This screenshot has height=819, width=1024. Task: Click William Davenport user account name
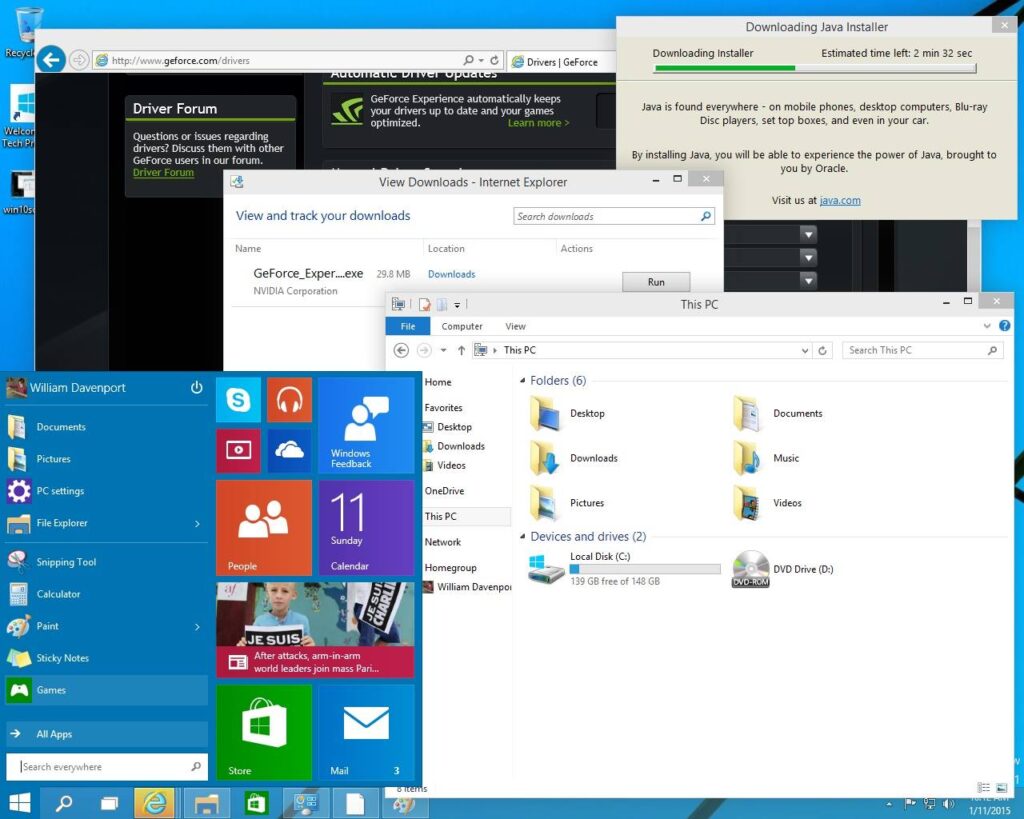[x=78, y=387]
